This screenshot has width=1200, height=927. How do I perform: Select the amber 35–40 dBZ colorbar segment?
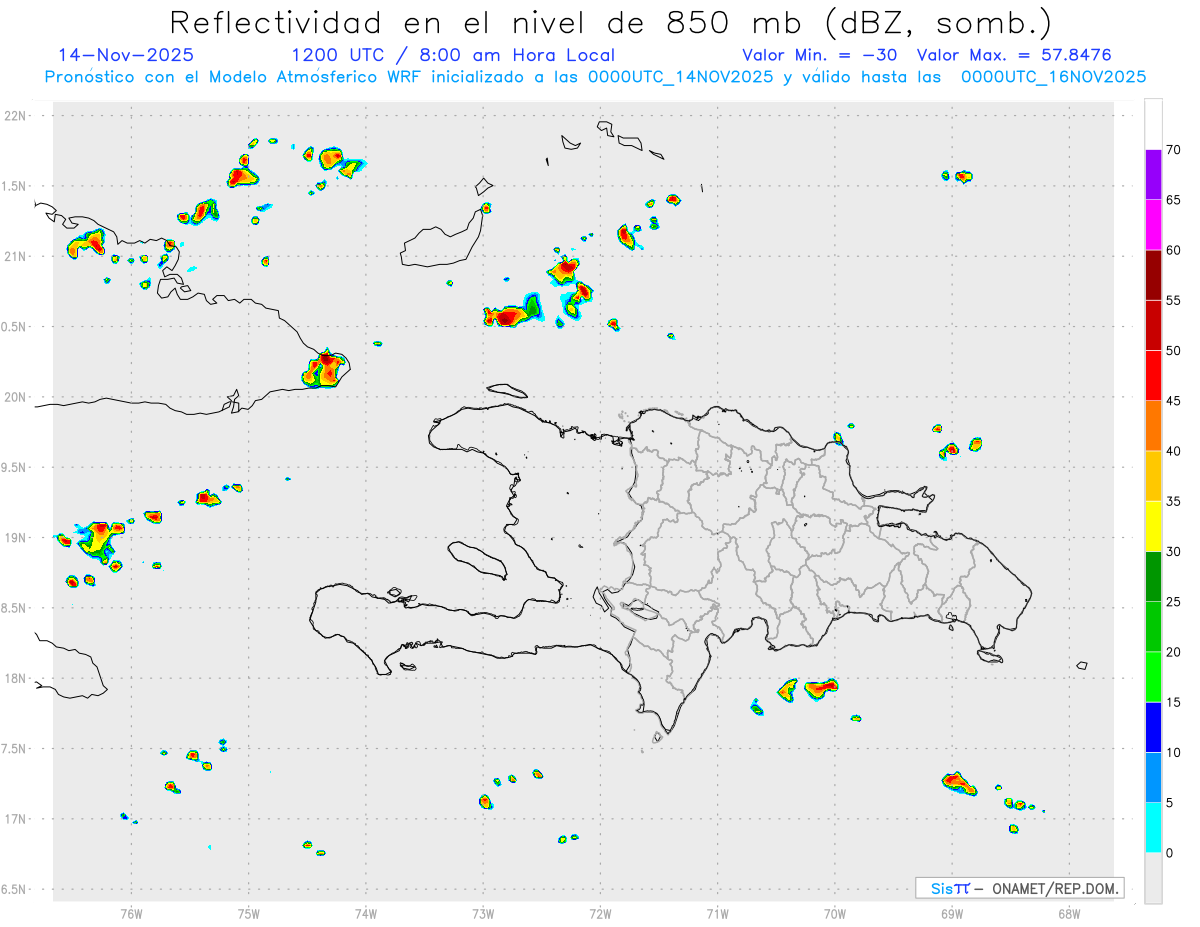1153,476
